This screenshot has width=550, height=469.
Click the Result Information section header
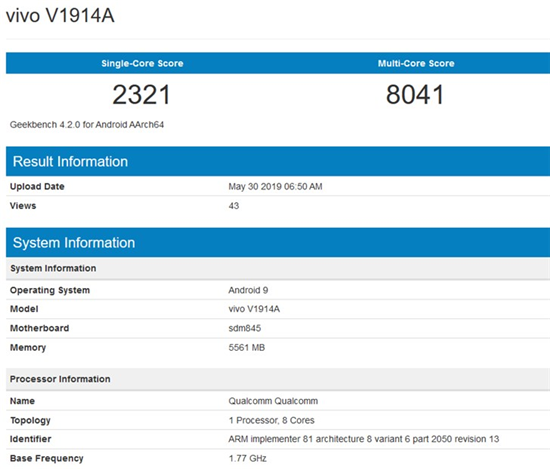(70, 162)
